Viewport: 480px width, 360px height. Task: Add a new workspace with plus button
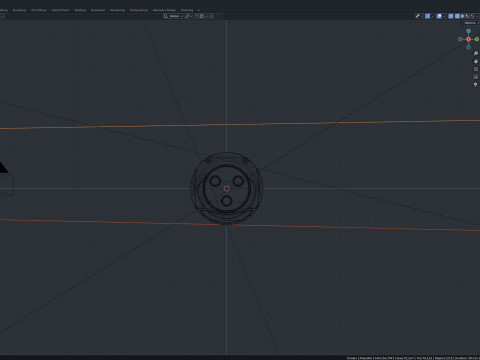(198, 10)
